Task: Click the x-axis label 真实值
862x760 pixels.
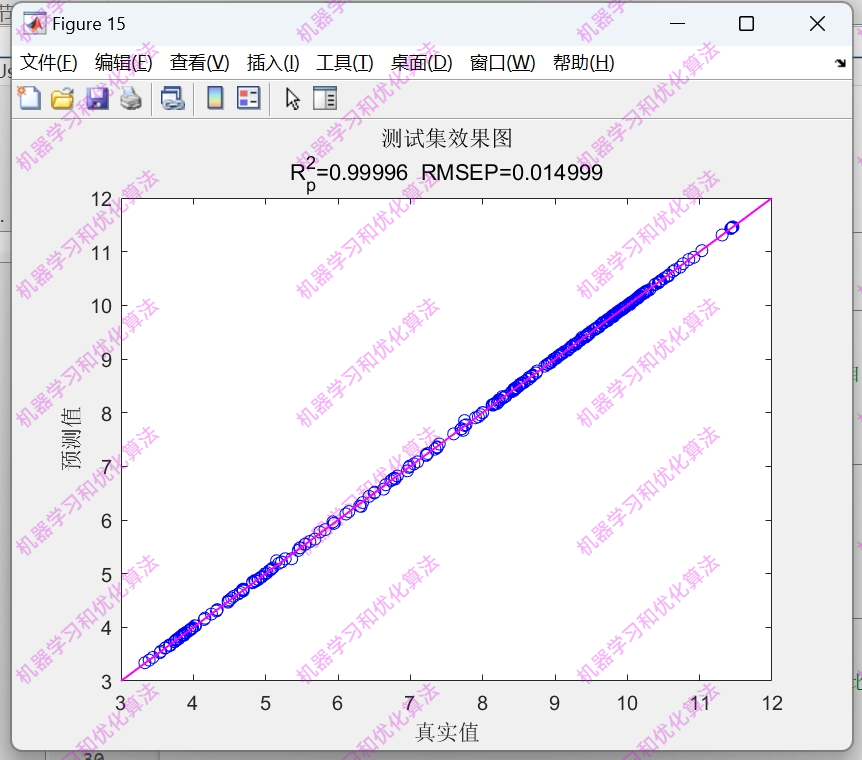Action: pyautogui.click(x=447, y=733)
